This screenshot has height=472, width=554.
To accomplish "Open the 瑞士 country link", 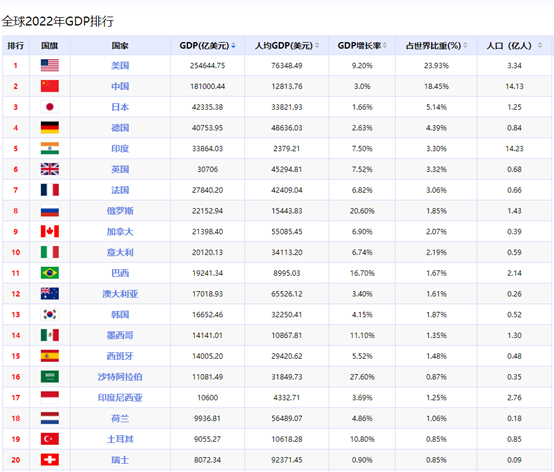I will point(120,460).
